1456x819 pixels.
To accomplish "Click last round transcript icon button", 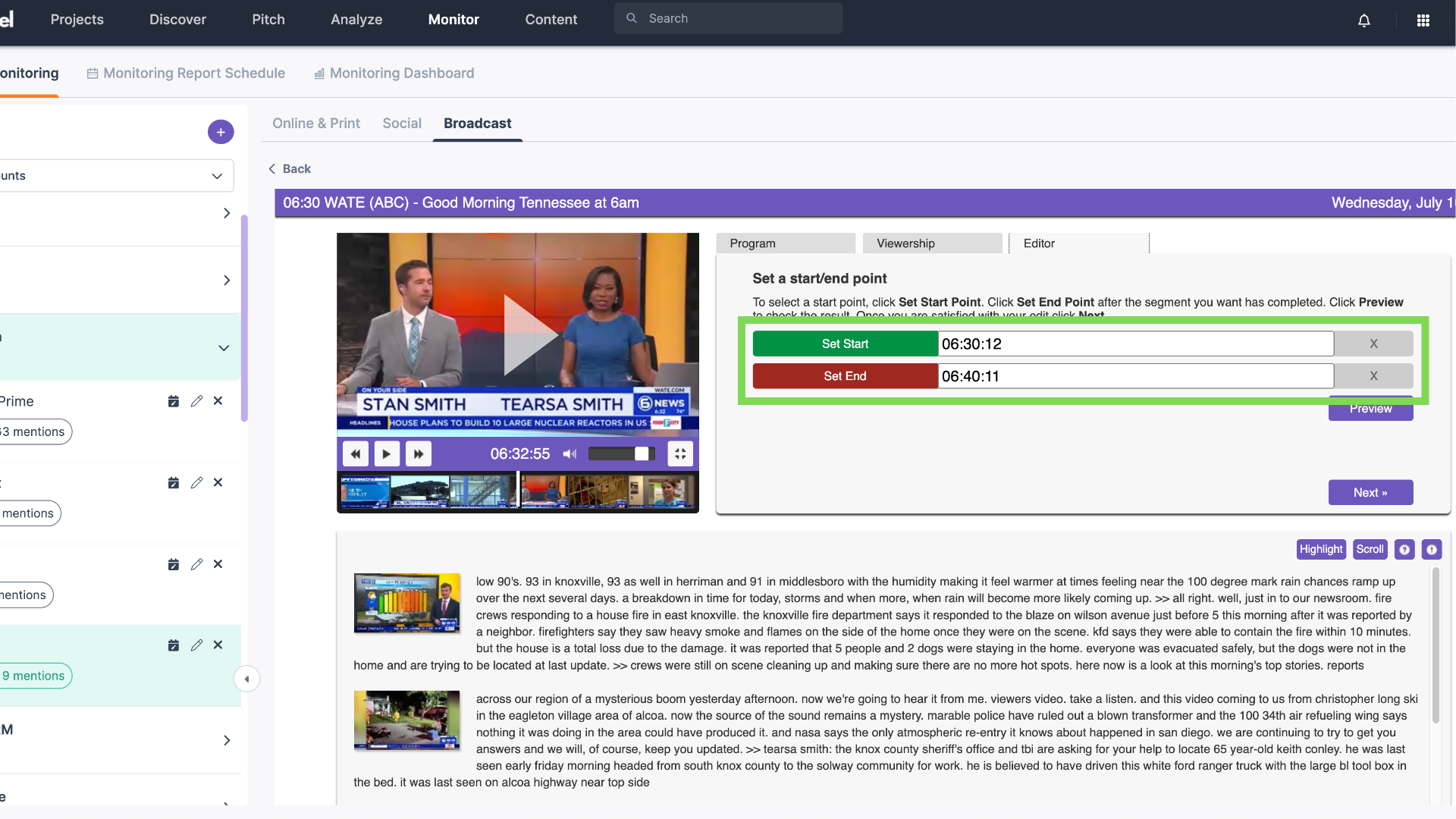I will [x=1432, y=550].
